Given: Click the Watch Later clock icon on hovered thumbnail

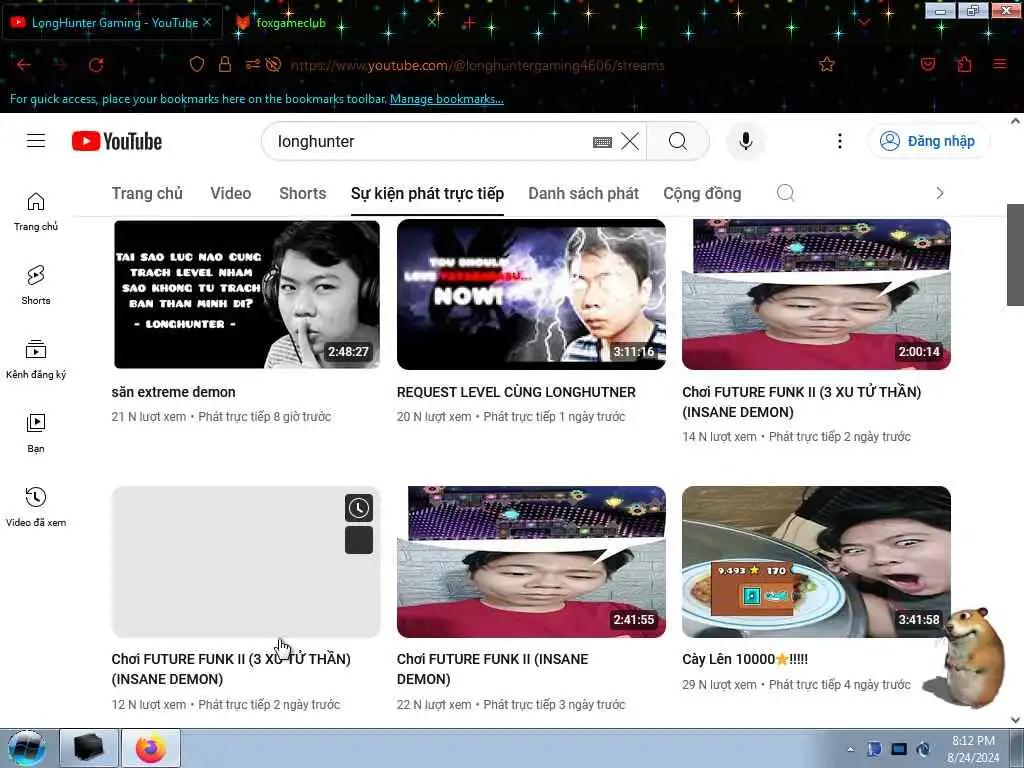Looking at the screenshot, I should click(359, 508).
